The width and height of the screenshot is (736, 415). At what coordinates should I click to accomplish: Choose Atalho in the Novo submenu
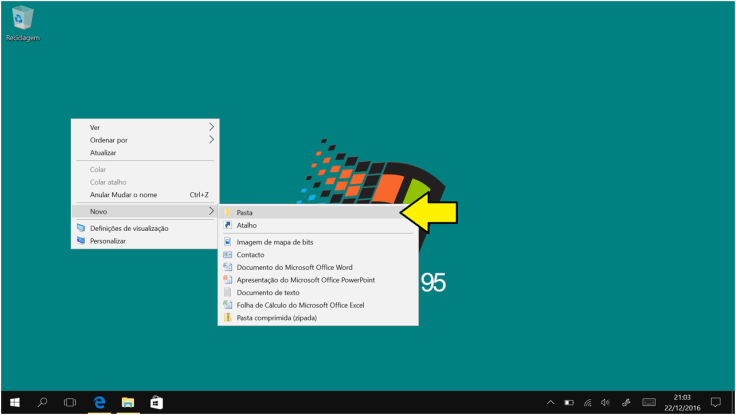246,226
